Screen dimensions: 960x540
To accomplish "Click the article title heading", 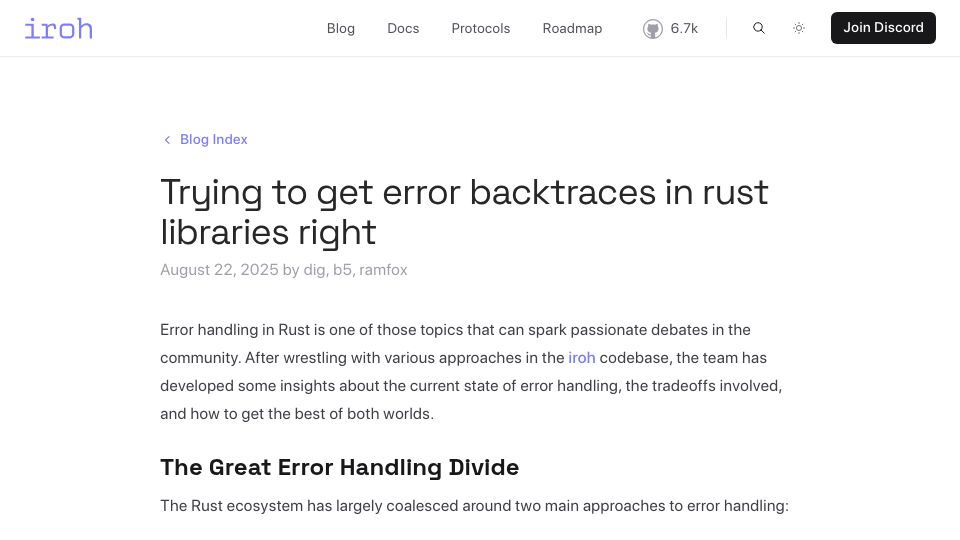I will [464, 212].
